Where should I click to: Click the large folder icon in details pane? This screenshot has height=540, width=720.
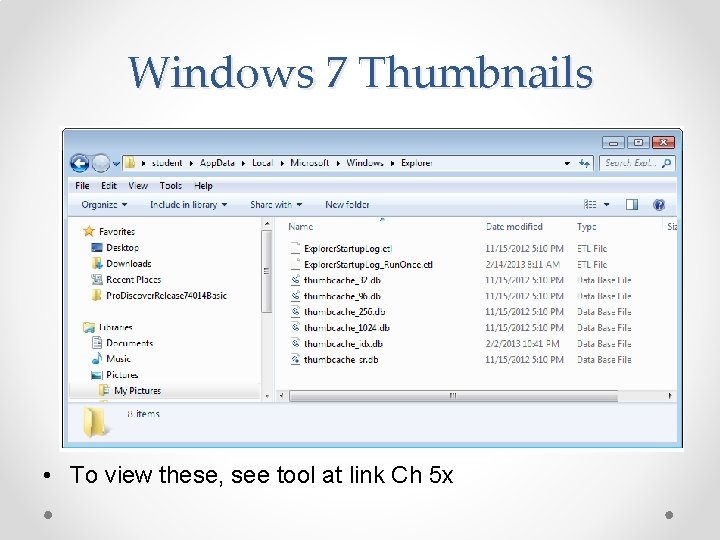95,422
